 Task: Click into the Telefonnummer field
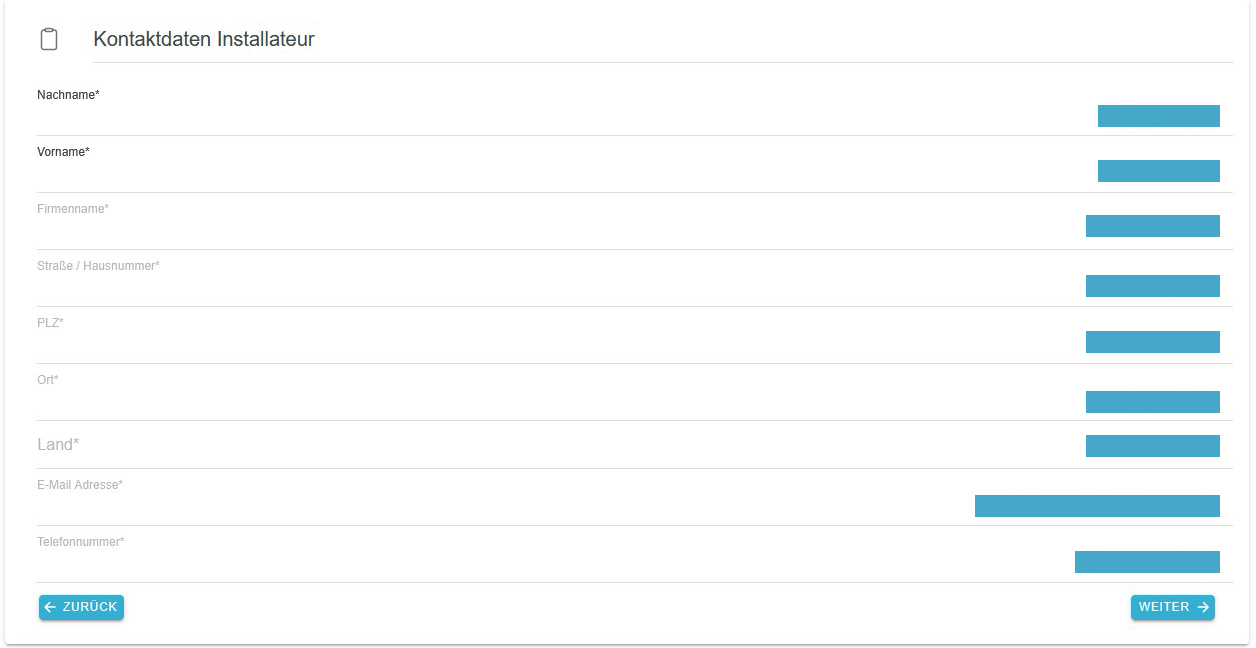(x=500, y=562)
